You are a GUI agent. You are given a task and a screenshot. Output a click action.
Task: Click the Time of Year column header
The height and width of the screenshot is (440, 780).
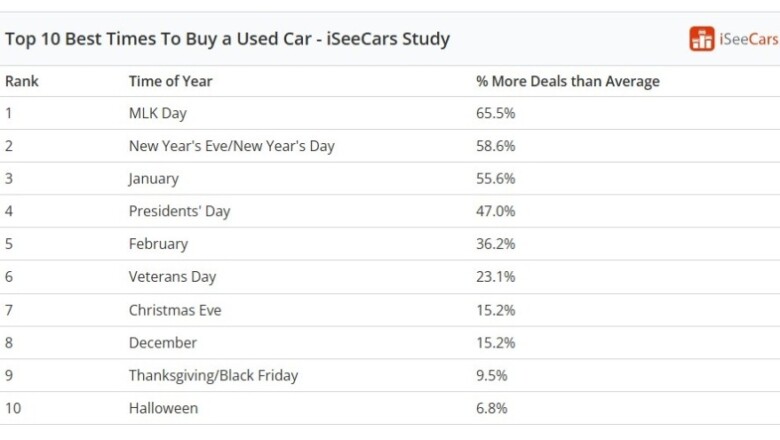[170, 81]
